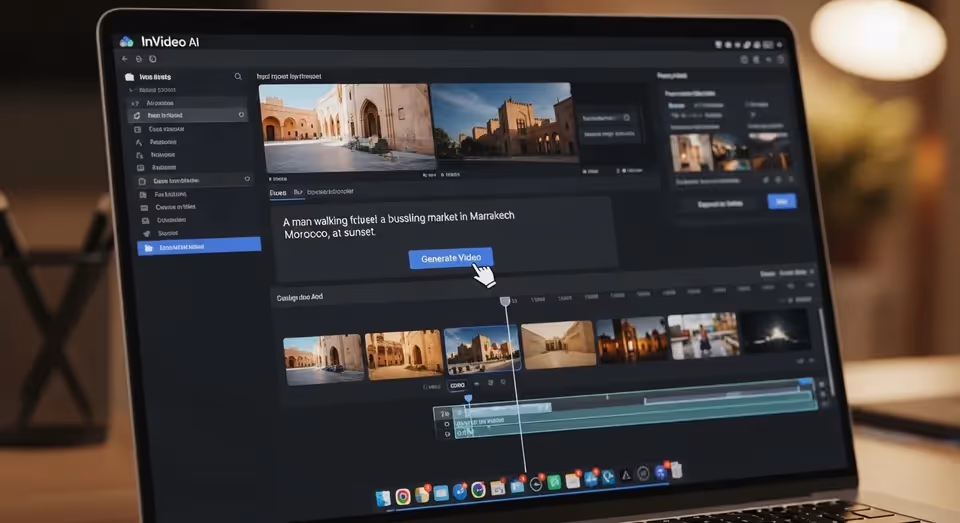
Task: Click the wide dark button beside the blue right-panel button
Action: pos(720,203)
